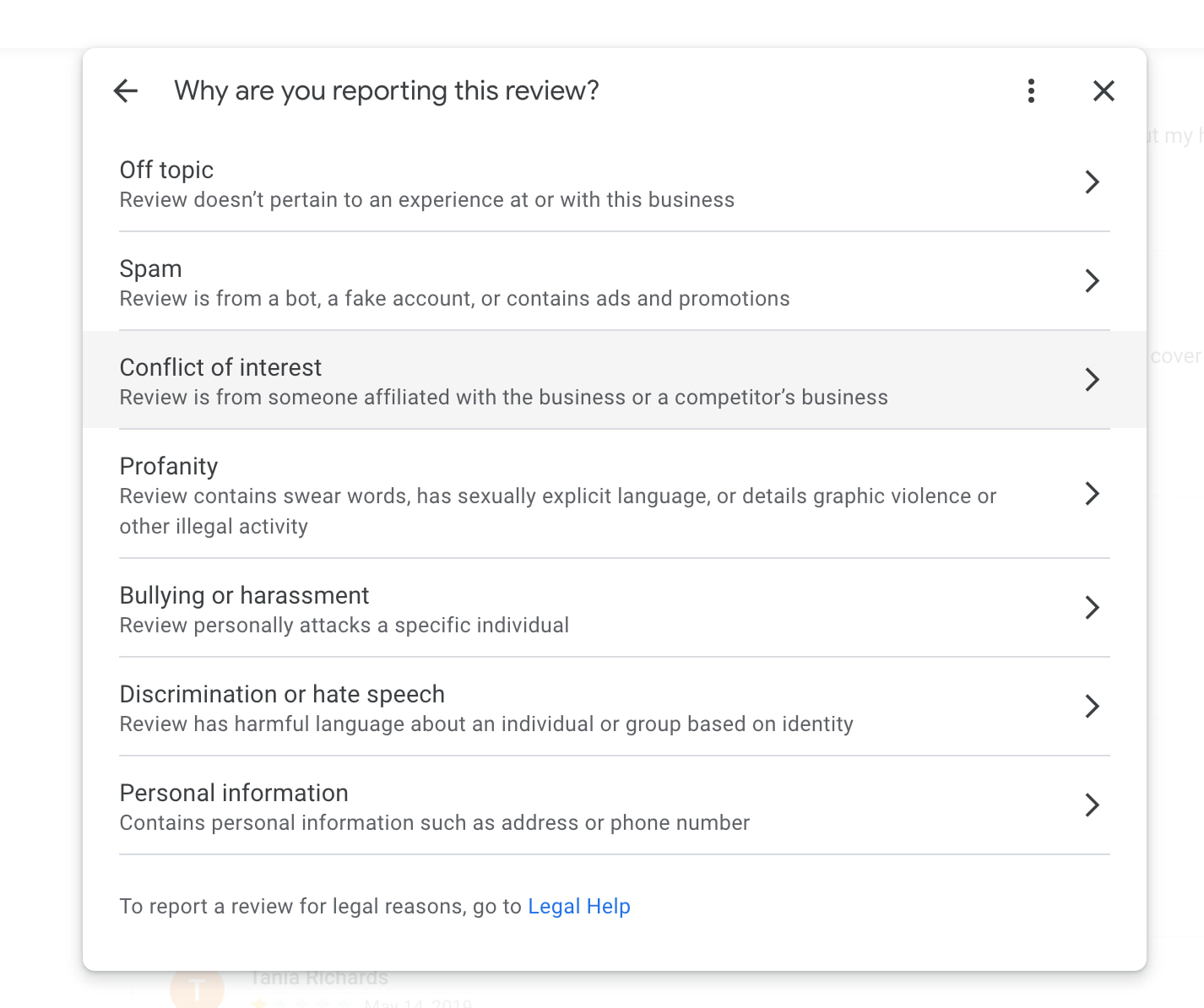Click the chevron beside Bullying or harassment
The height and width of the screenshot is (1008, 1204).
(1093, 607)
